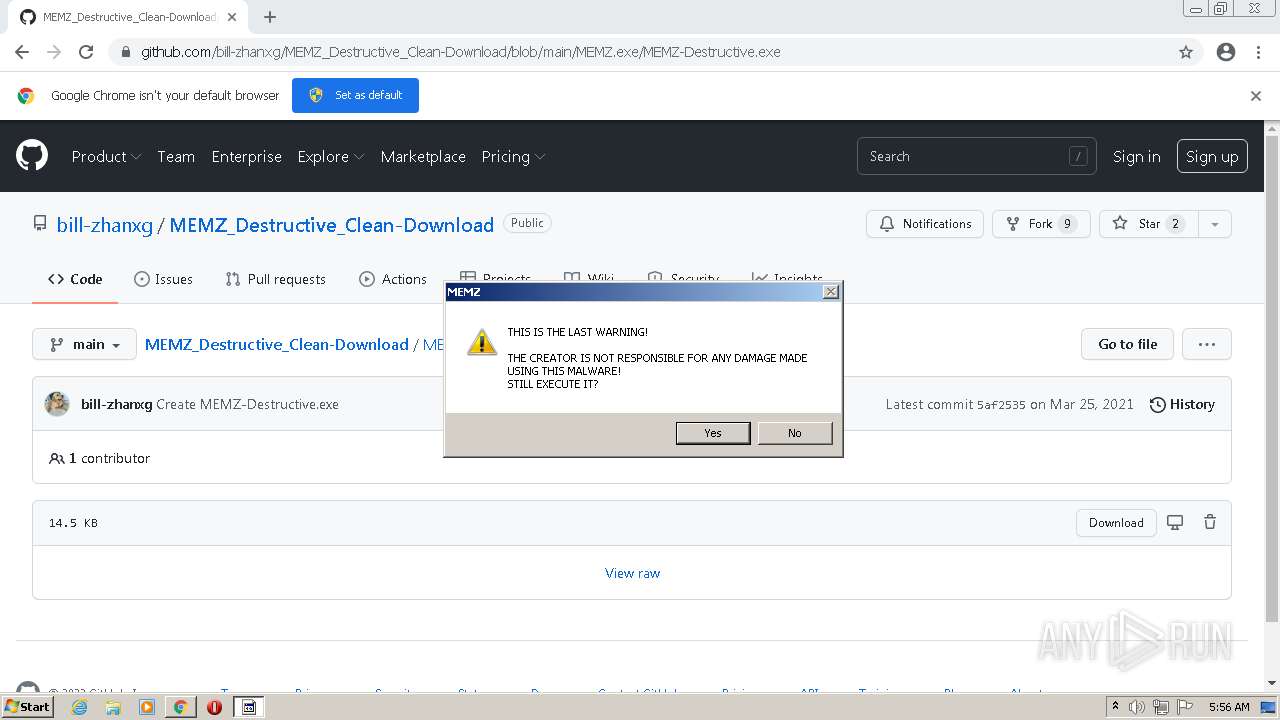The image size is (1280, 720).
Task: Open the media player taskbar icon
Action: point(147,707)
